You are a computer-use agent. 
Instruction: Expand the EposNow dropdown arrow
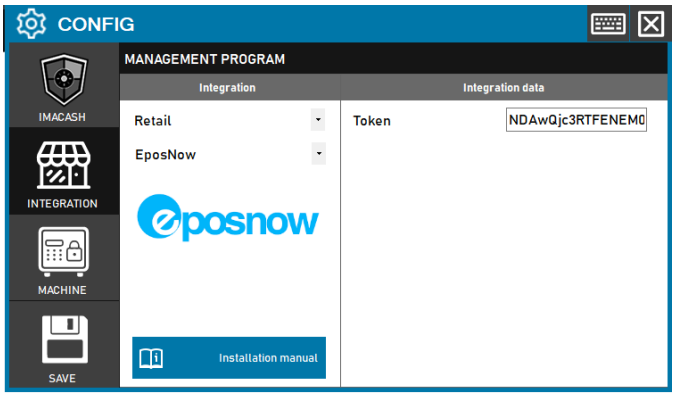pos(318,154)
